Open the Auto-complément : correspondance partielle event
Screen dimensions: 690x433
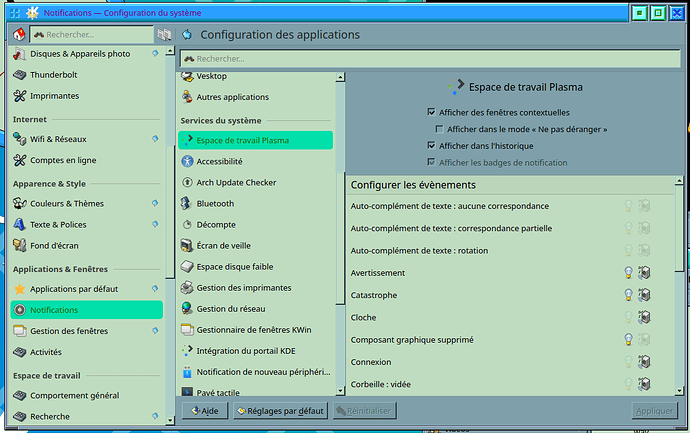tap(510, 228)
